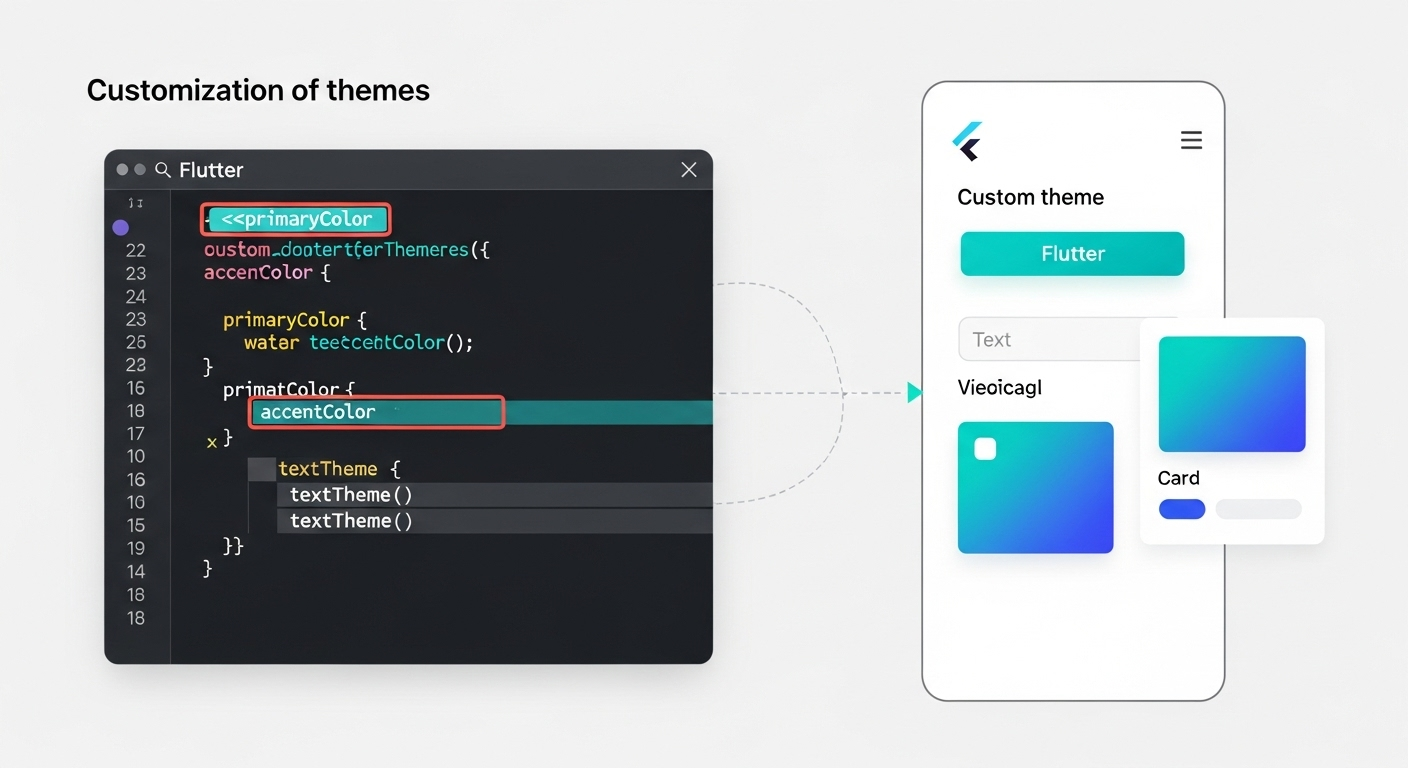Collapse the textTheme code block
1408x768 pixels.
(328, 468)
